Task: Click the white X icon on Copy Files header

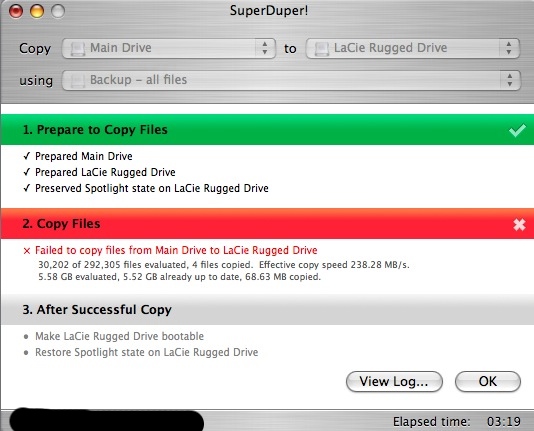Action: pyautogui.click(x=519, y=224)
